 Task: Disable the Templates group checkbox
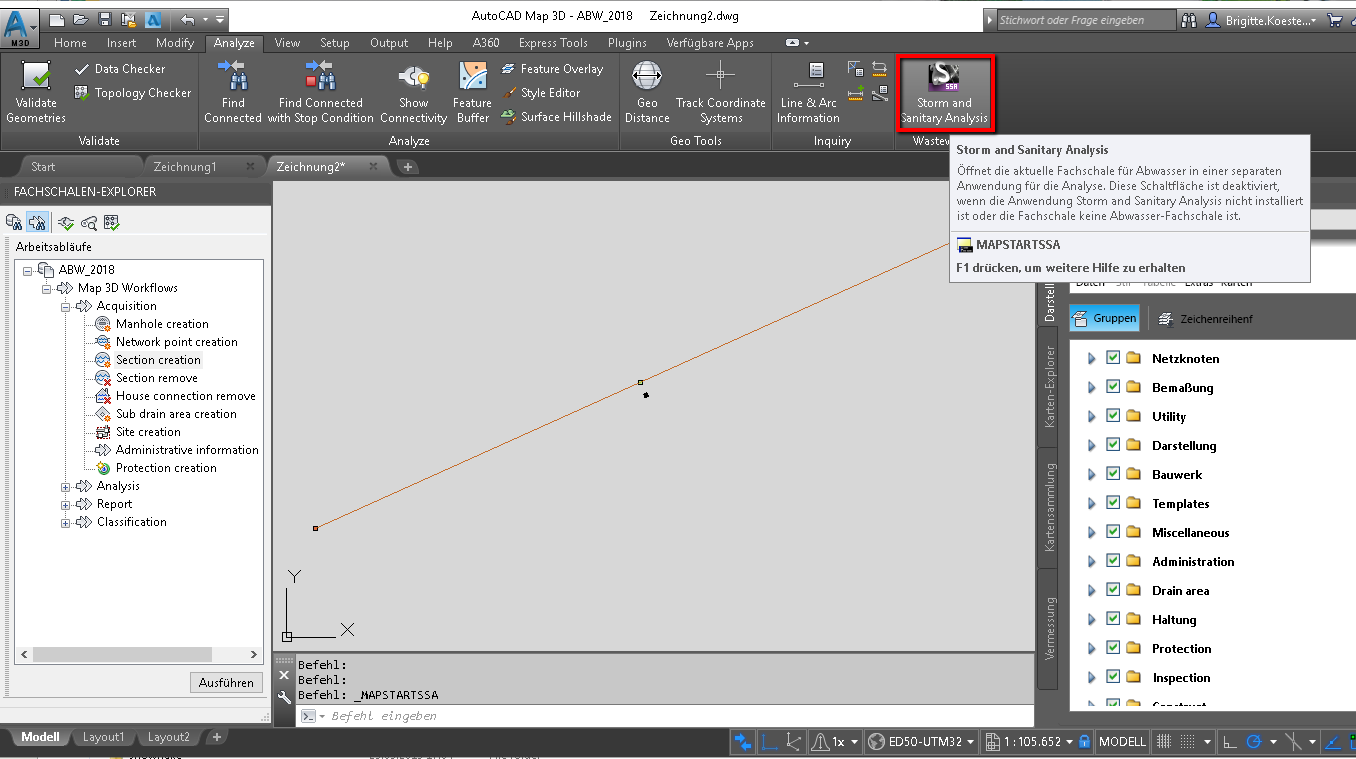(1113, 503)
